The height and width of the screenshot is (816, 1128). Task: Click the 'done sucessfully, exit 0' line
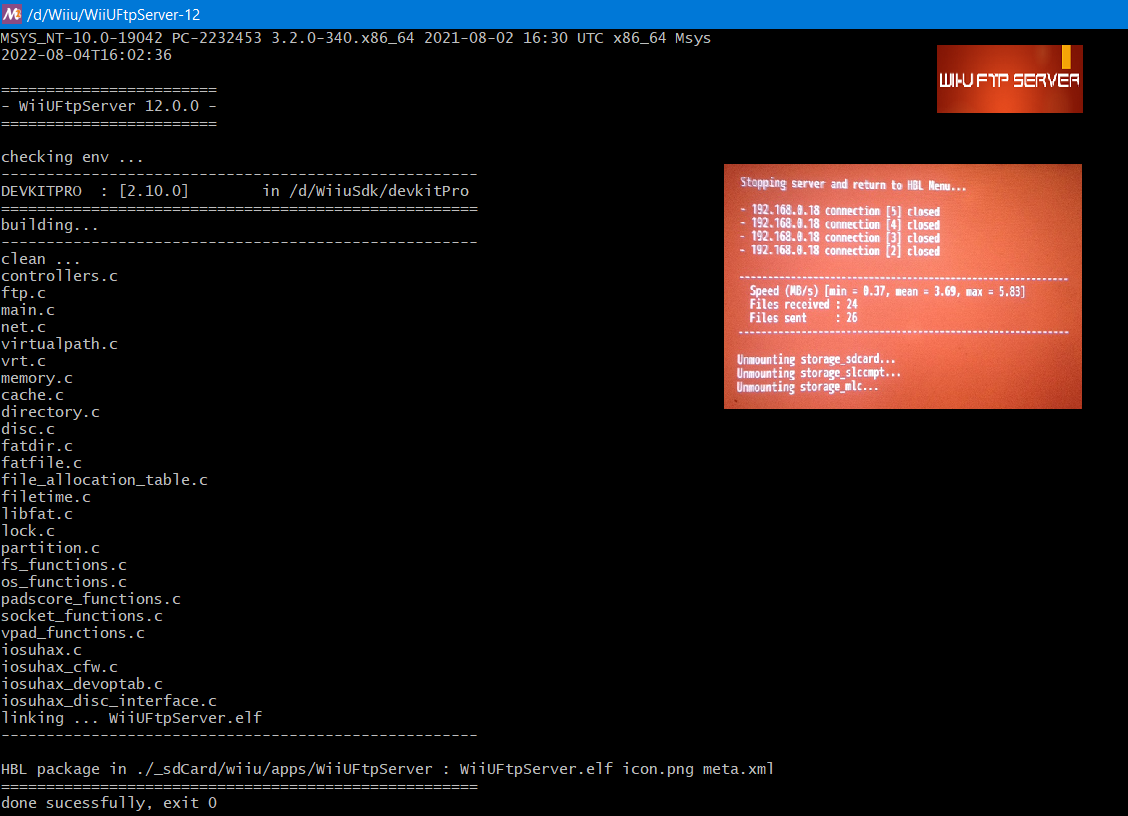(x=109, y=803)
